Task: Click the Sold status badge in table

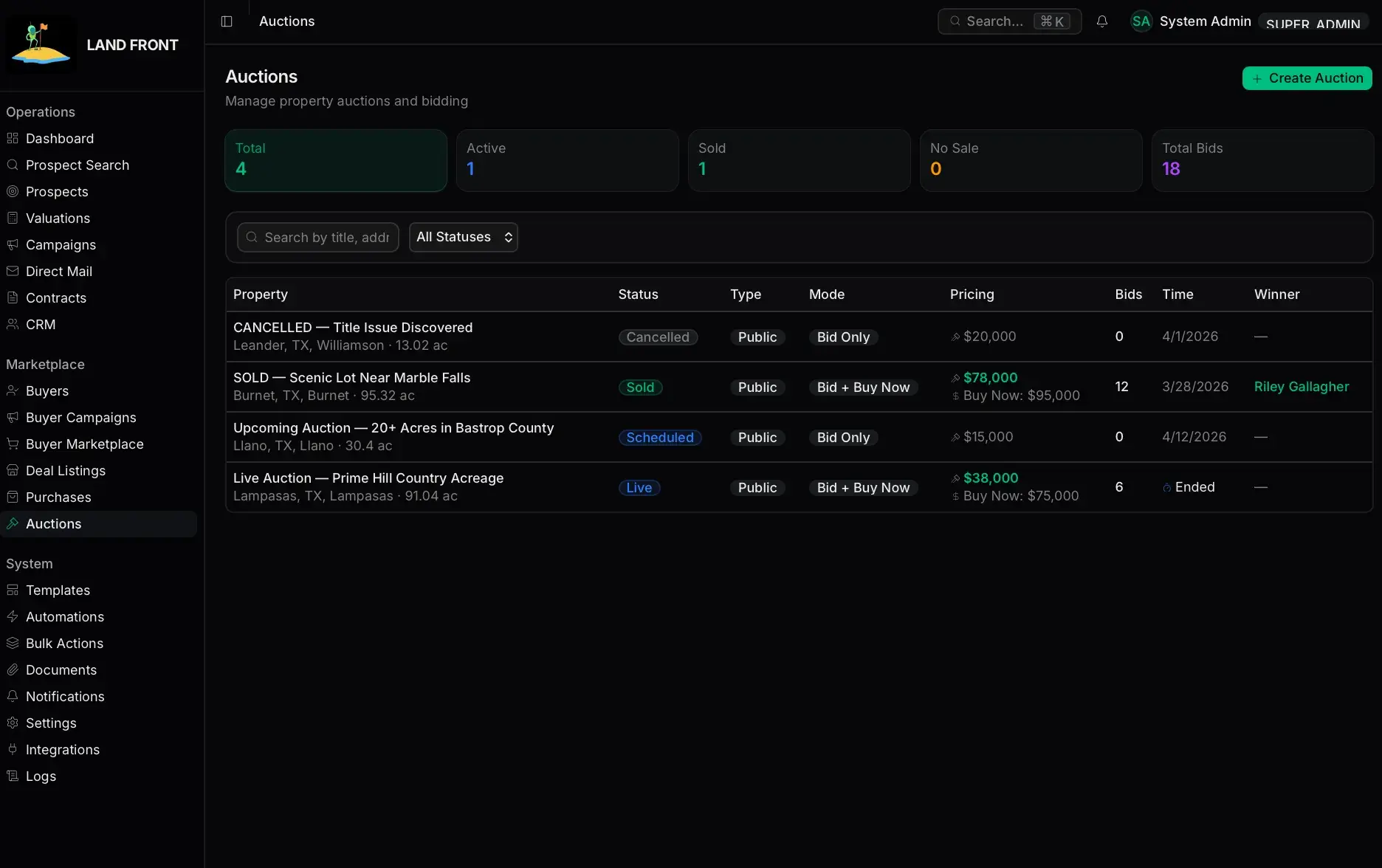Action: pyautogui.click(x=640, y=387)
